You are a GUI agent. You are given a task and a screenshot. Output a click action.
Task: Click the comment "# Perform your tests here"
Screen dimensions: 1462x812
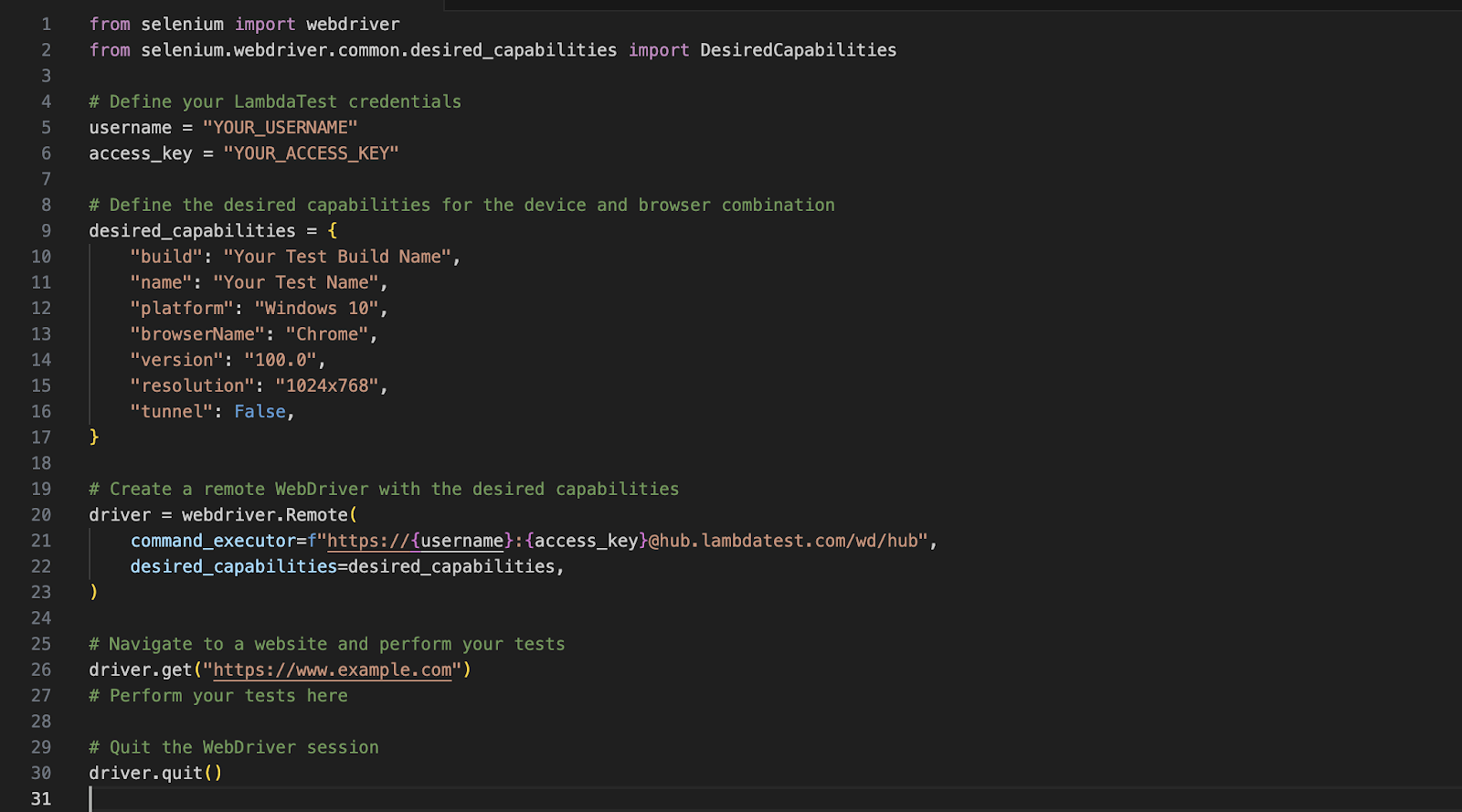218,695
